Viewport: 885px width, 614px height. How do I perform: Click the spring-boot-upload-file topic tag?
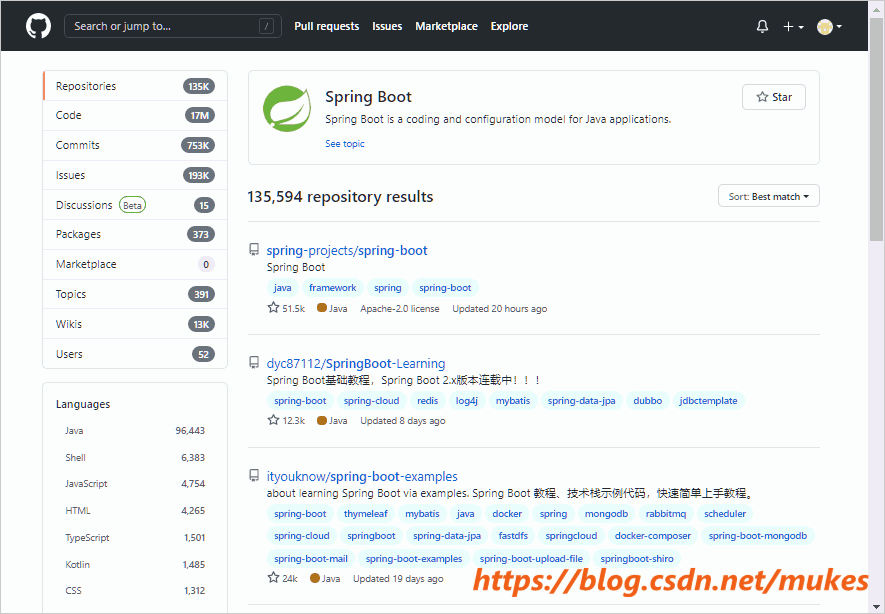click(531, 559)
